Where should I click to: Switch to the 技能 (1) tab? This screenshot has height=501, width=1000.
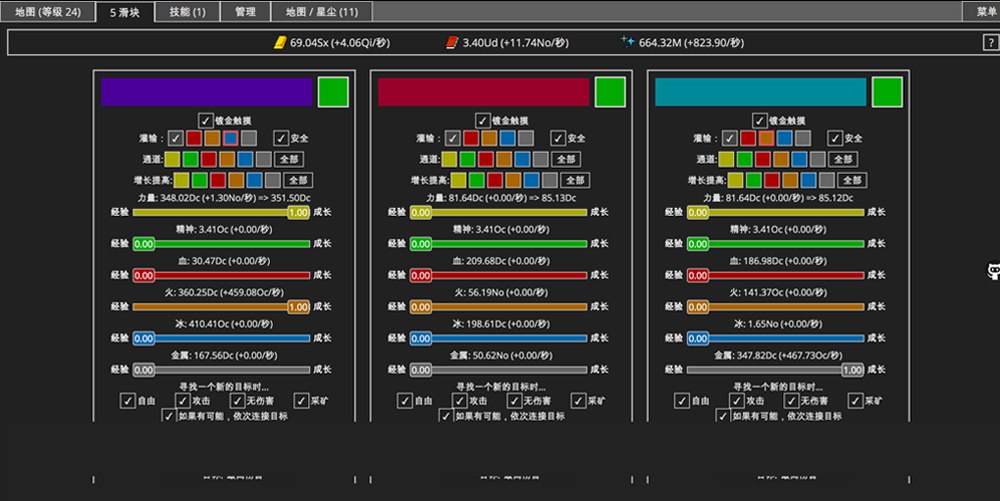pyautogui.click(x=188, y=11)
